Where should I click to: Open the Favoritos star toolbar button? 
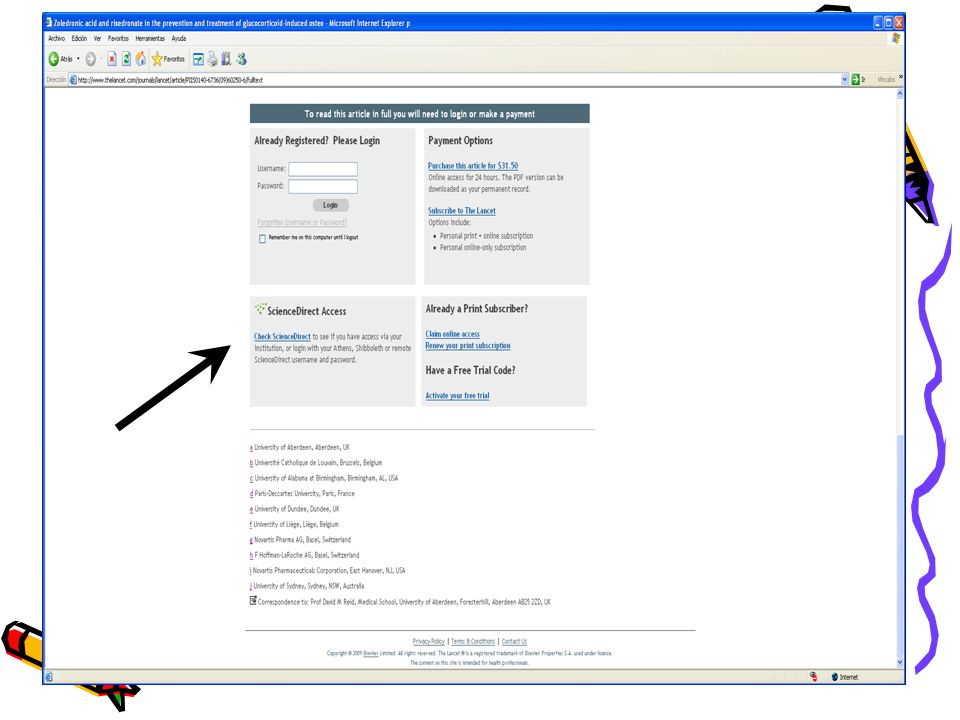(x=168, y=59)
